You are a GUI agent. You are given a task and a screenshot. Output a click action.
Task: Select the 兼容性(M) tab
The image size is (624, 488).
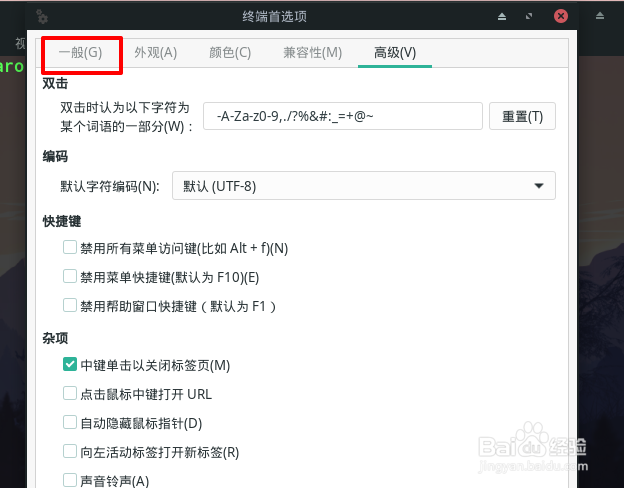[312, 53]
